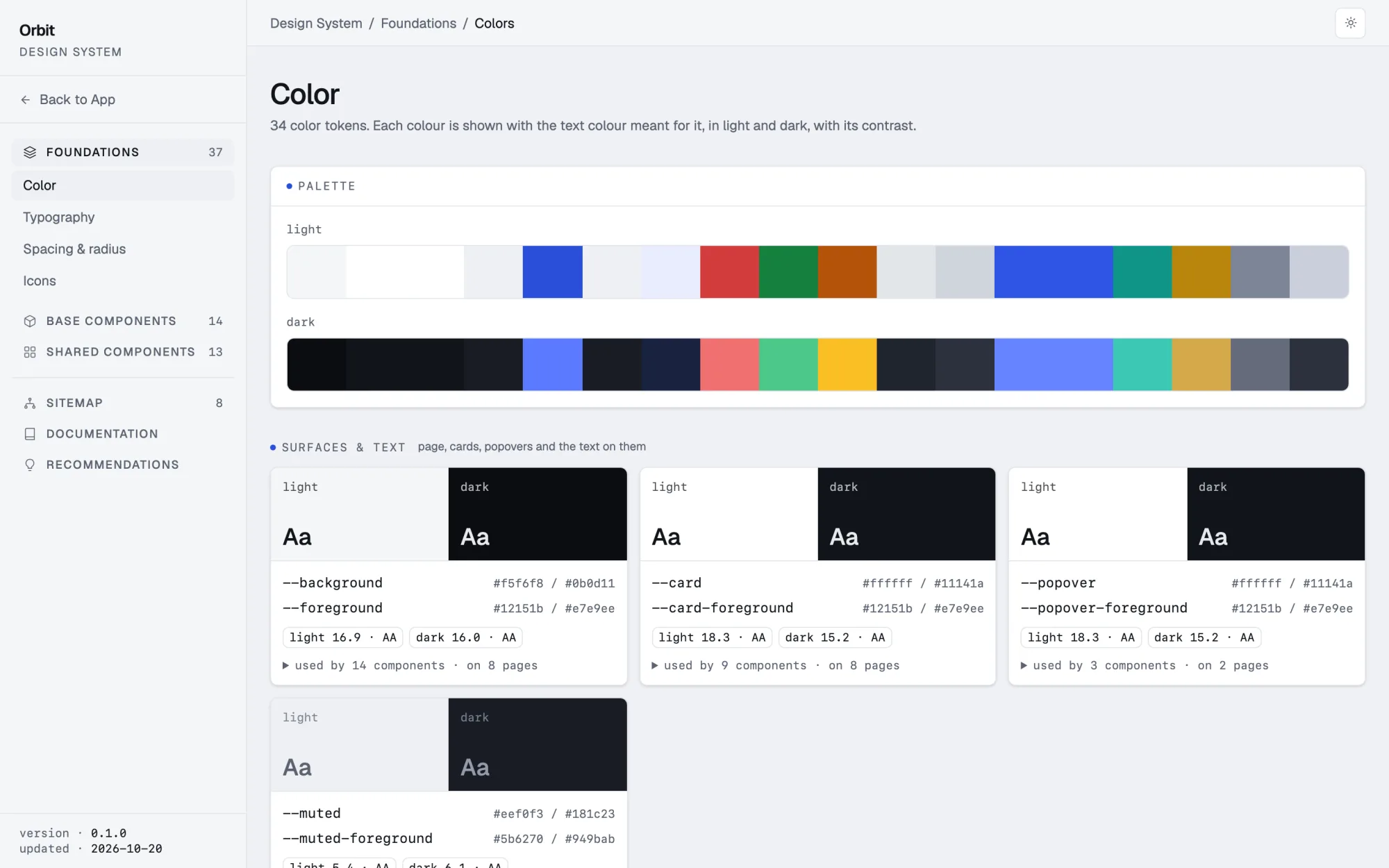This screenshot has width=1389, height=868.
Task: Expand 'used by 3 components' disclosure
Action: tap(1145, 665)
